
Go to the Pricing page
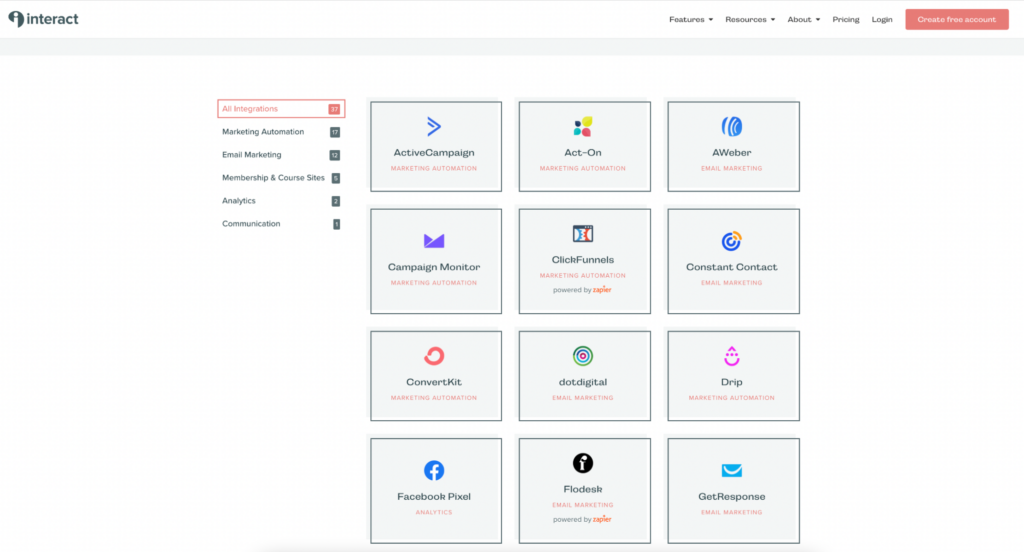point(846,20)
